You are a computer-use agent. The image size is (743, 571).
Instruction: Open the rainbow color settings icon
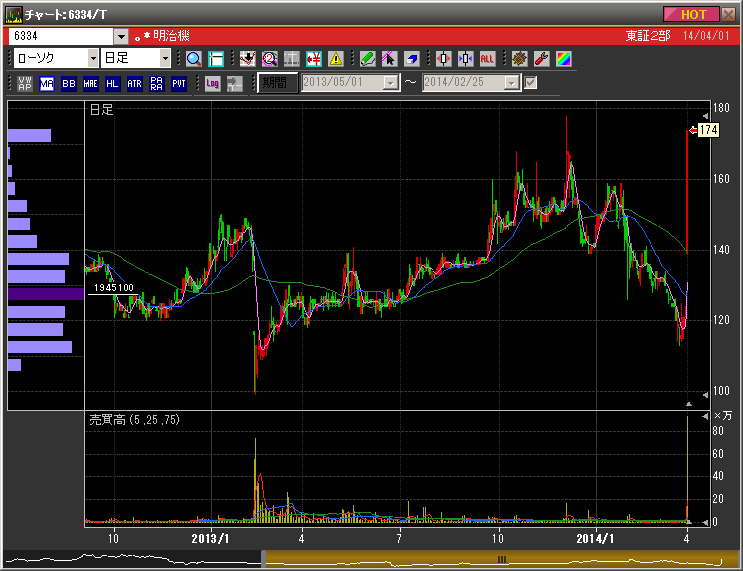pos(563,58)
